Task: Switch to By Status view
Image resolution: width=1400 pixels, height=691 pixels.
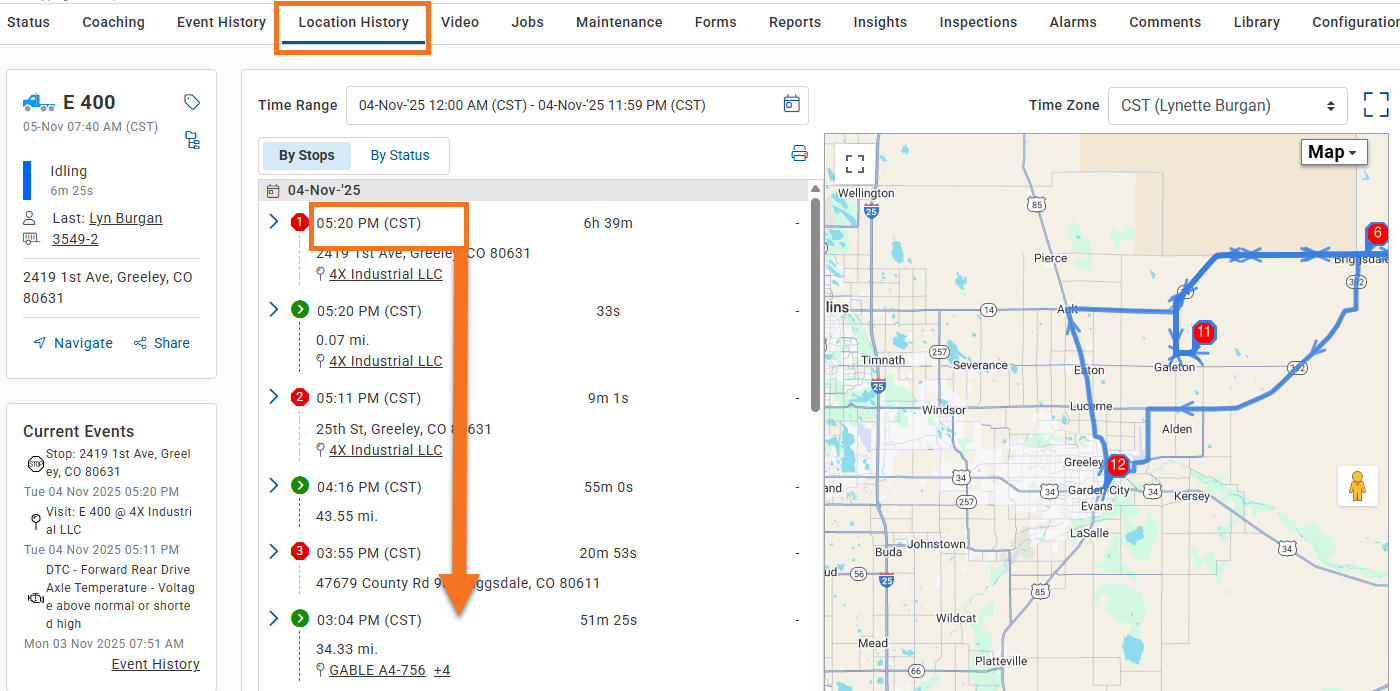Action: (x=400, y=155)
